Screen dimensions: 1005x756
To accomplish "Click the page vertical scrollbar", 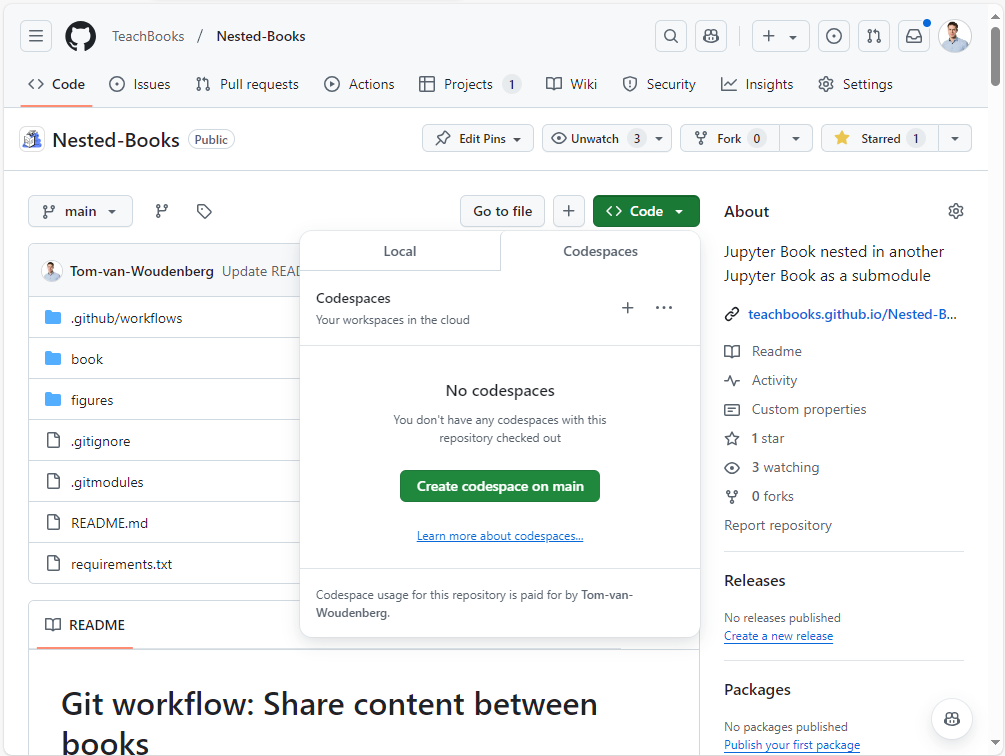I will pyautogui.click(x=995, y=400).
